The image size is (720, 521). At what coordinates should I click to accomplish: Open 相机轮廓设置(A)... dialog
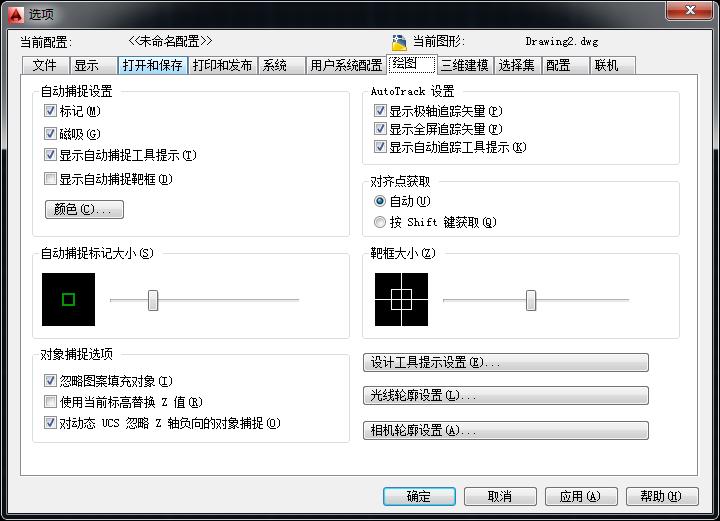pos(506,430)
